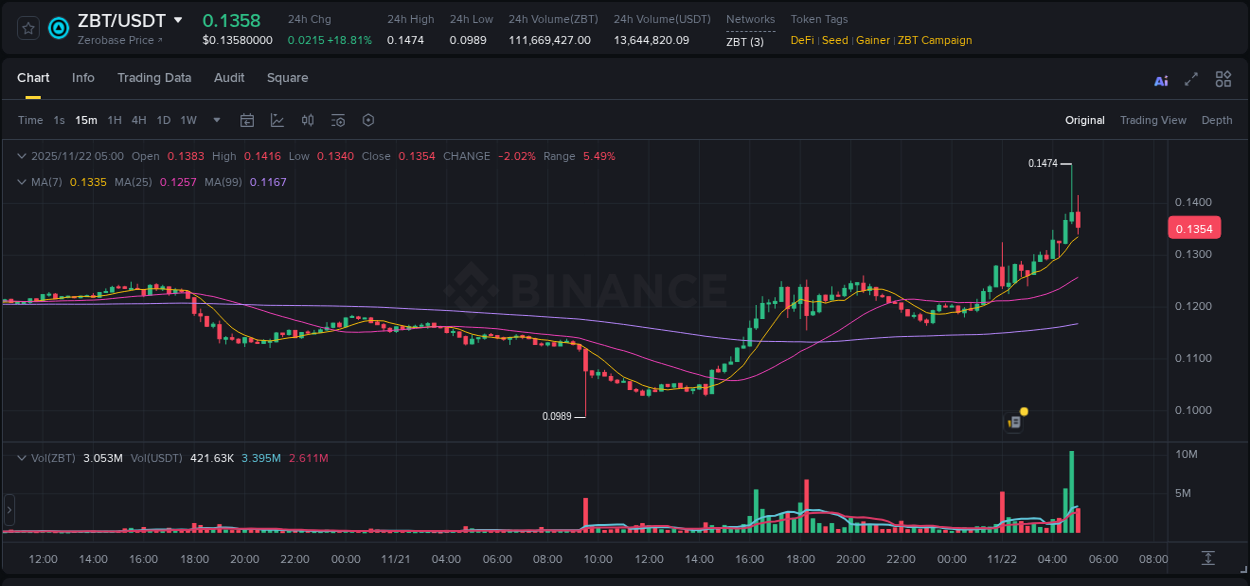Open the chart type selection icon
The width and height of the screenshot is (1250, 586).
point(277,120)
